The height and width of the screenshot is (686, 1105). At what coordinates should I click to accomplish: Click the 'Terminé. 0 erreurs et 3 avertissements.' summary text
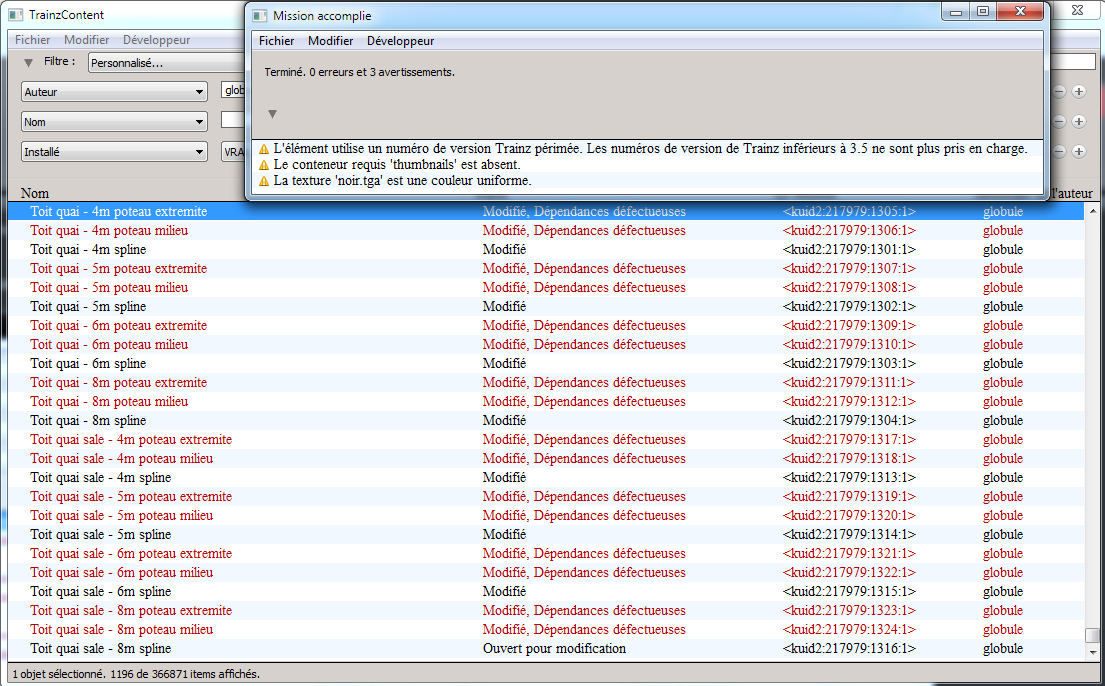(359, 72)
